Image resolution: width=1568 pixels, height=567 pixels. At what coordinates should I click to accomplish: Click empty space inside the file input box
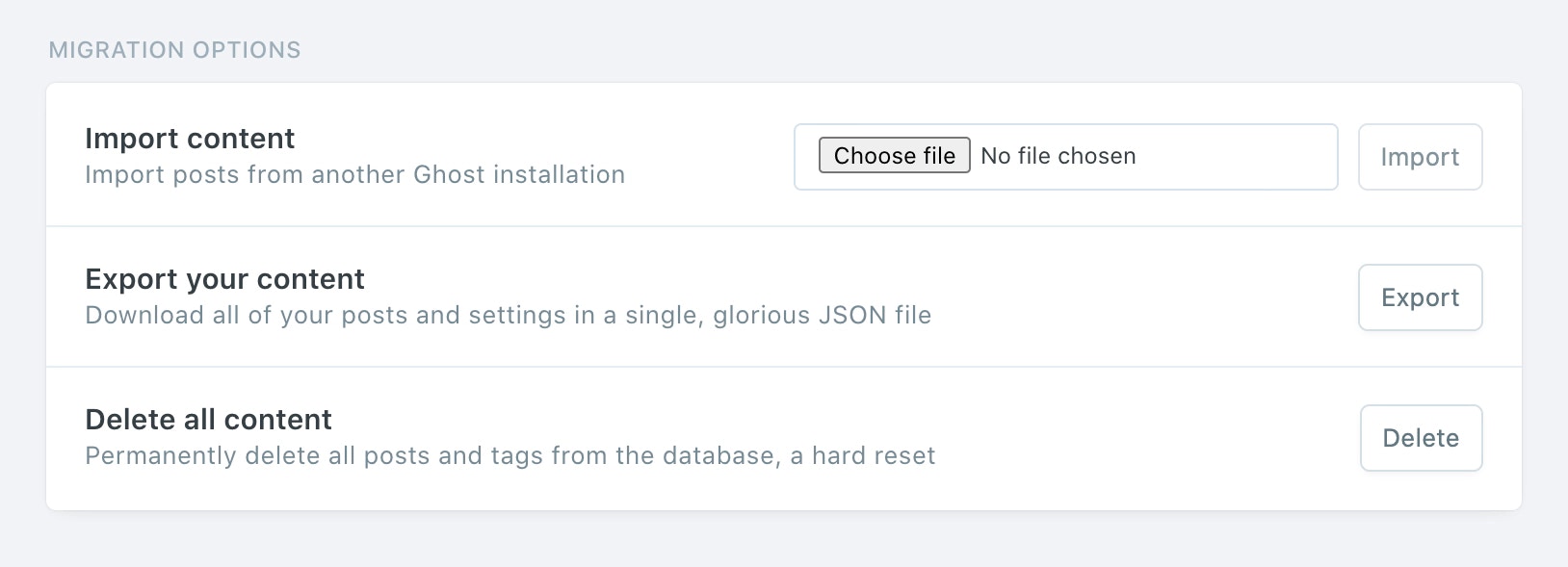(x=1242, y=157)
